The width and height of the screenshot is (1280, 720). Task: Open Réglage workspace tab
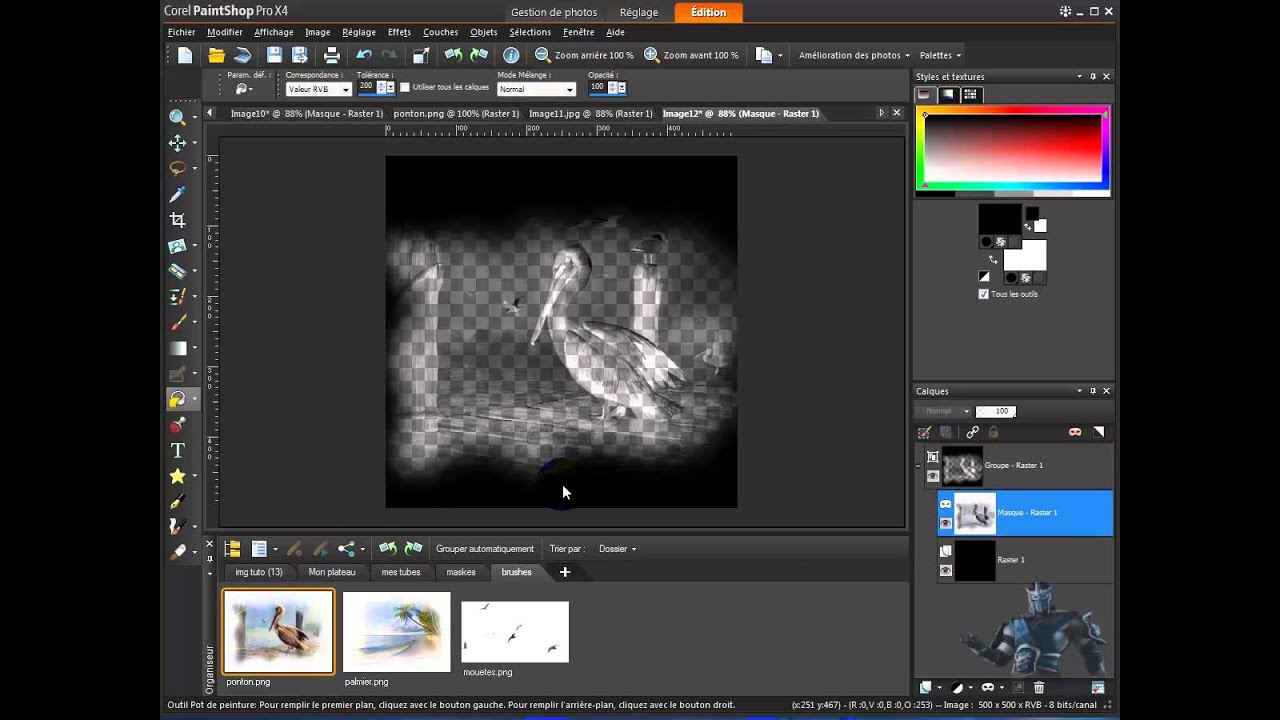pos(639,12)
